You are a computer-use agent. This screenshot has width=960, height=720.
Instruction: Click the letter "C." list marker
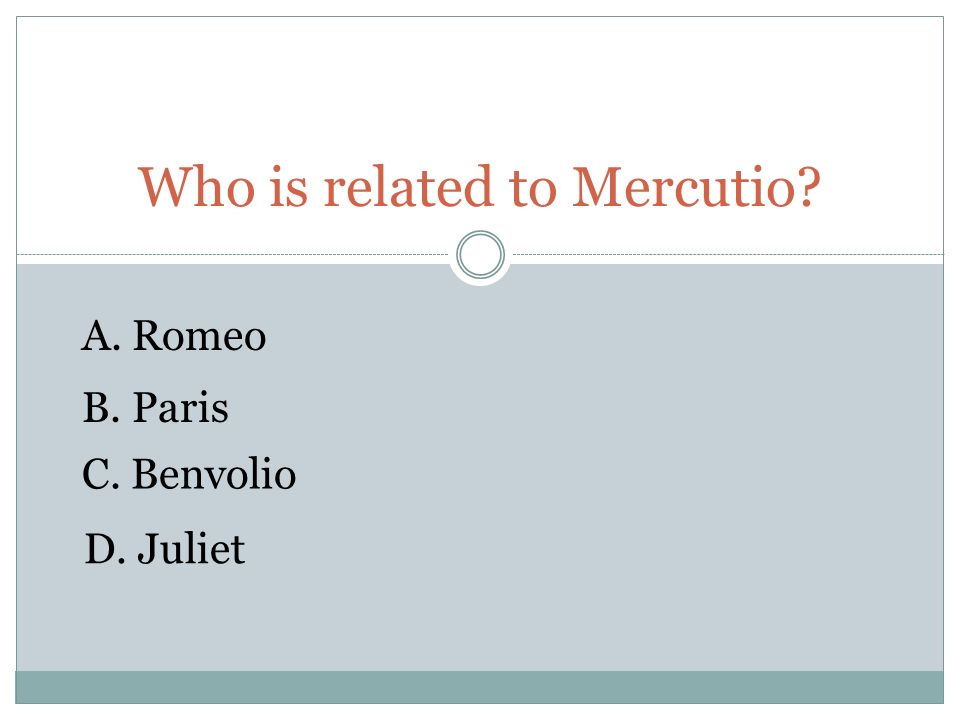[x=101, y=474]
